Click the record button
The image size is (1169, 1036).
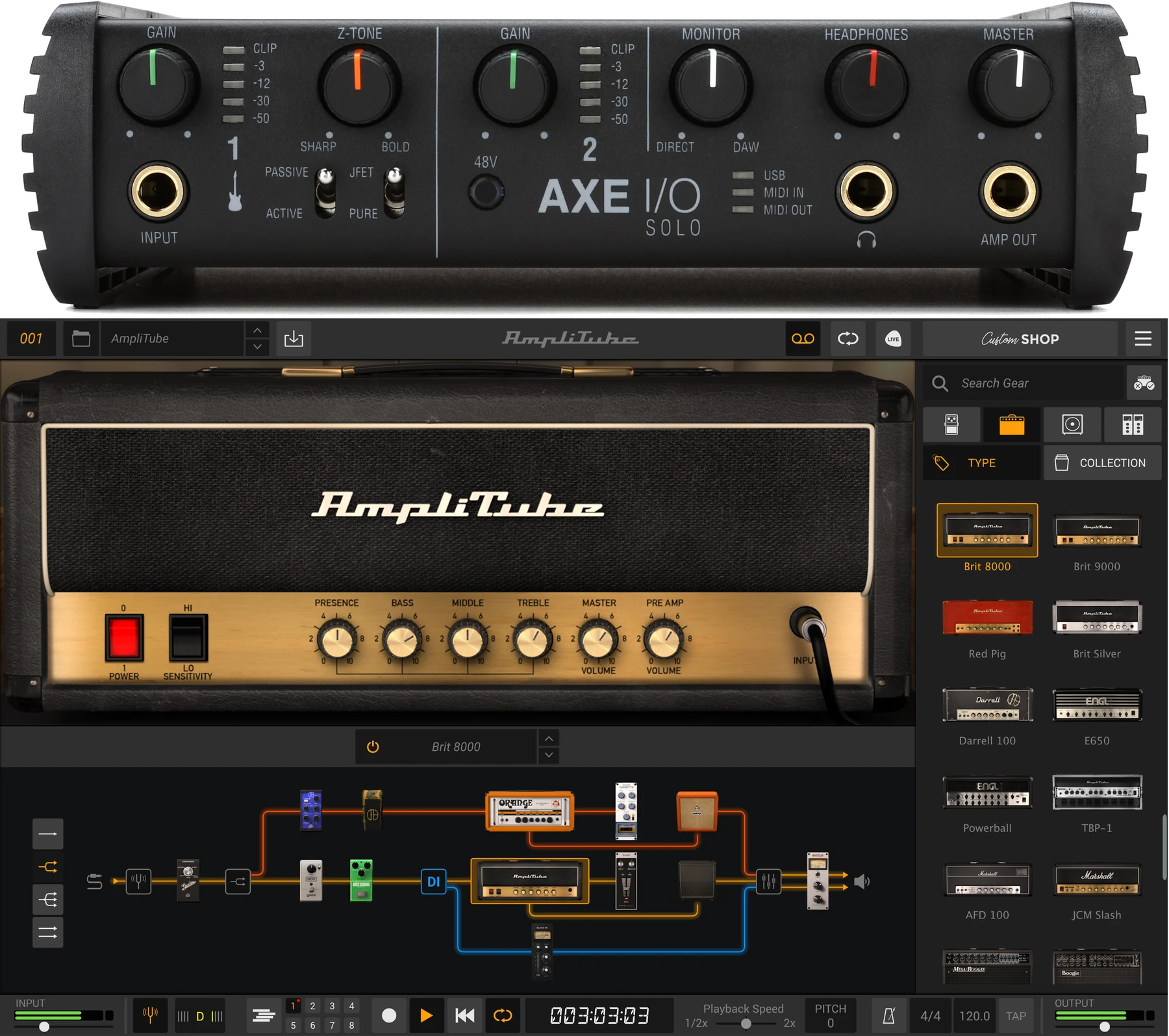(389, 1015)
